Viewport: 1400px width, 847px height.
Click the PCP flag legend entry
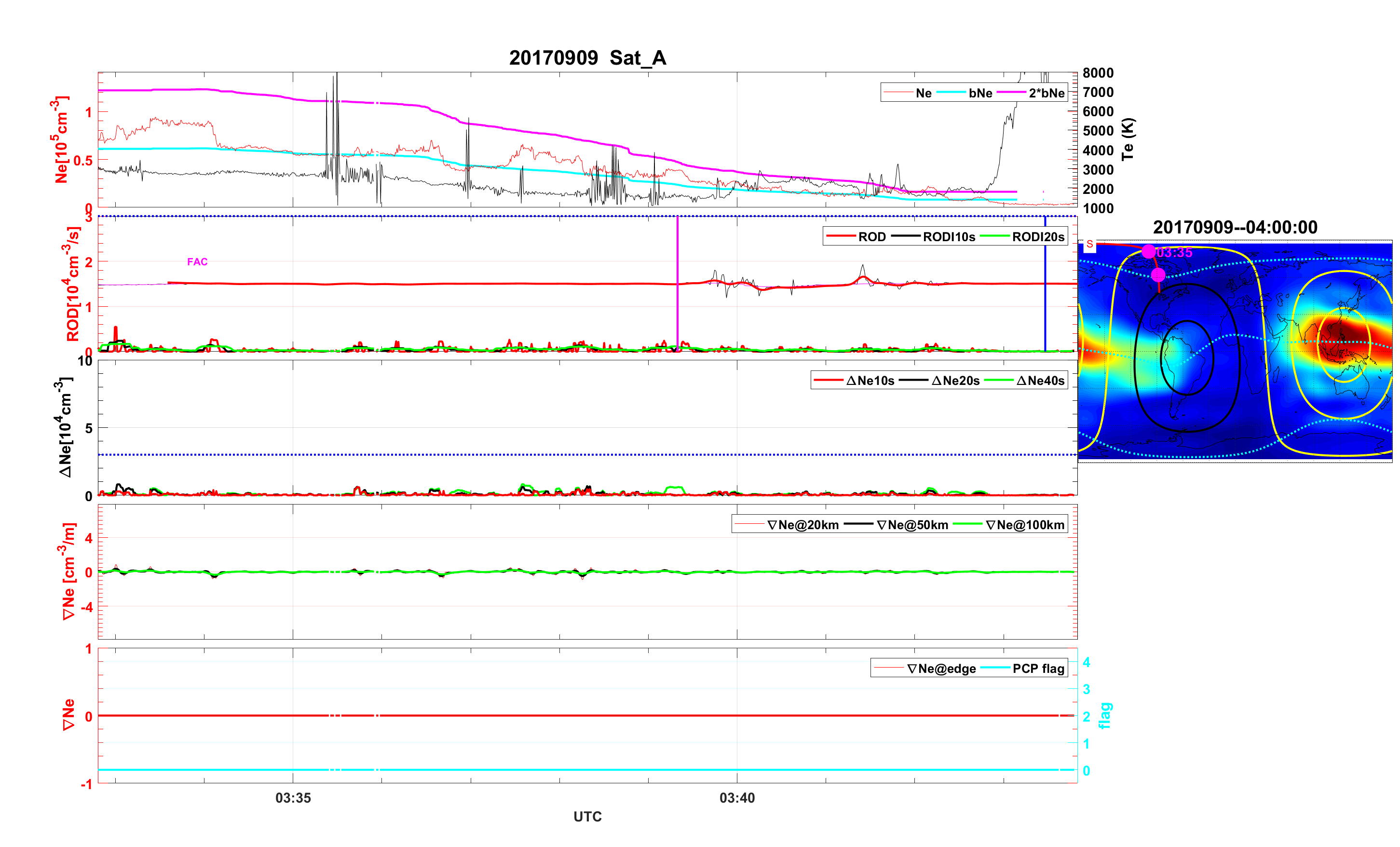pyautogui.click(x=1038, y=669)
